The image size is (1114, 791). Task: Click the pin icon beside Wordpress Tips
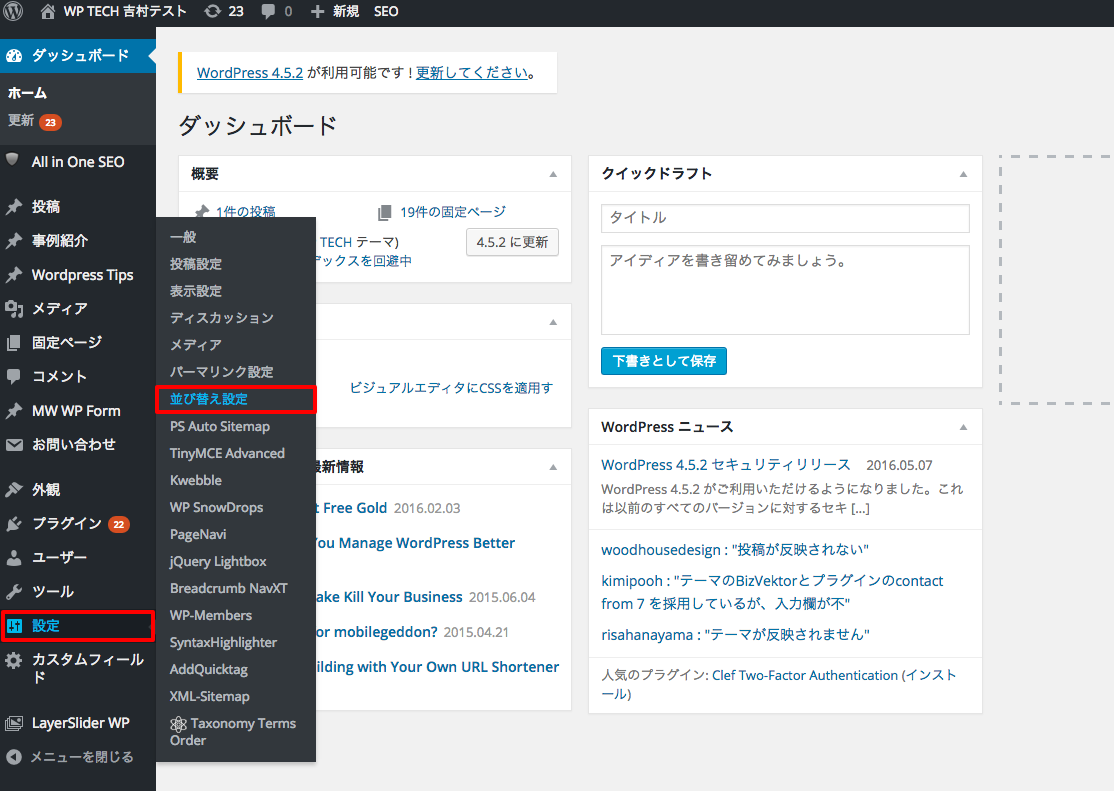pyautogui.click(x=13, y=275)
